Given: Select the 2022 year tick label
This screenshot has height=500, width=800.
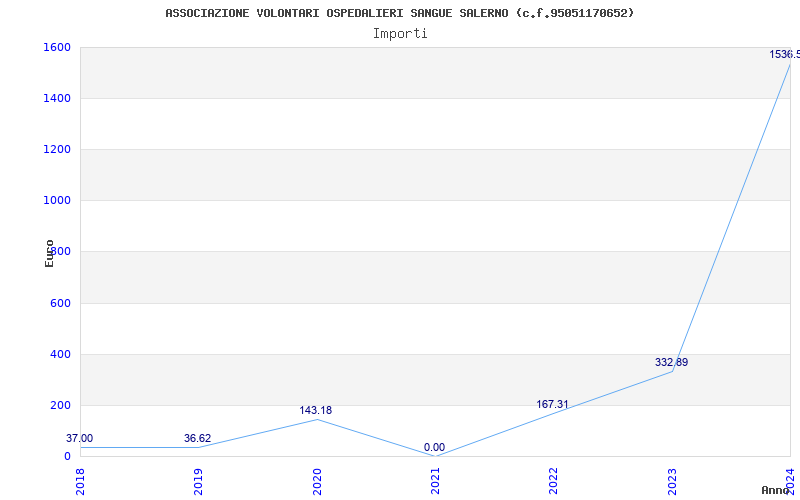Looking at the screenshot, I should (554, 480).
